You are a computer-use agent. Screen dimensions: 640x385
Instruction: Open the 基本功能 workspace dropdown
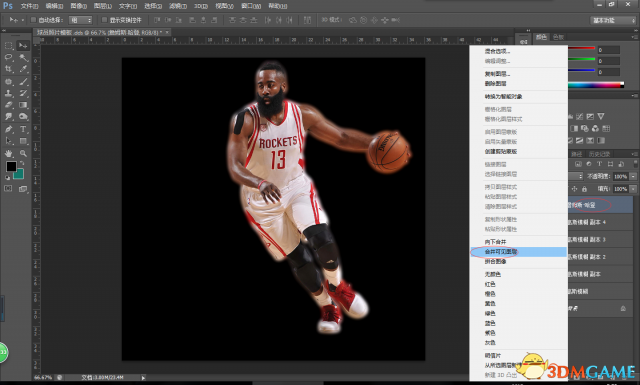(613, 20)
